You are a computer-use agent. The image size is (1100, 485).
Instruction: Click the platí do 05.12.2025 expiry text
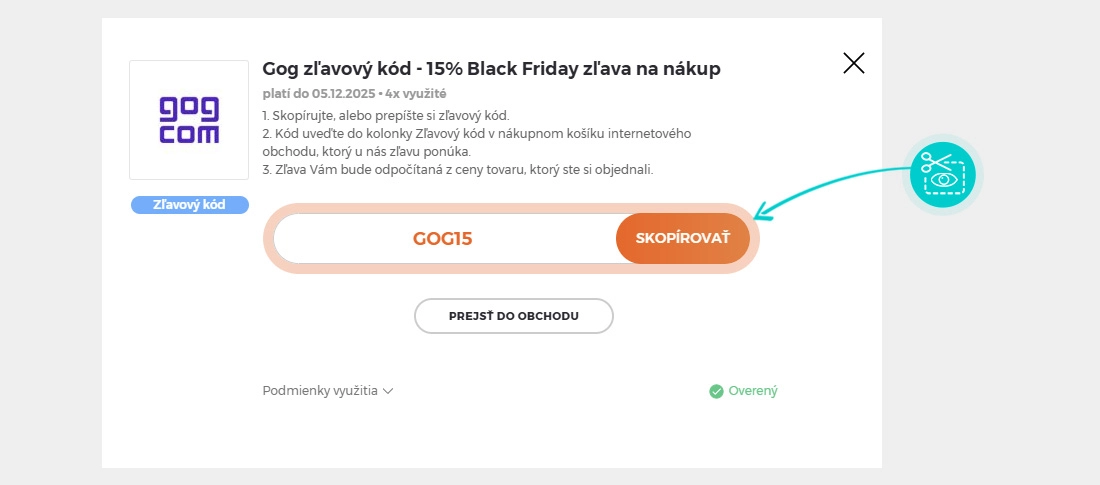click(x=318, y=93)
